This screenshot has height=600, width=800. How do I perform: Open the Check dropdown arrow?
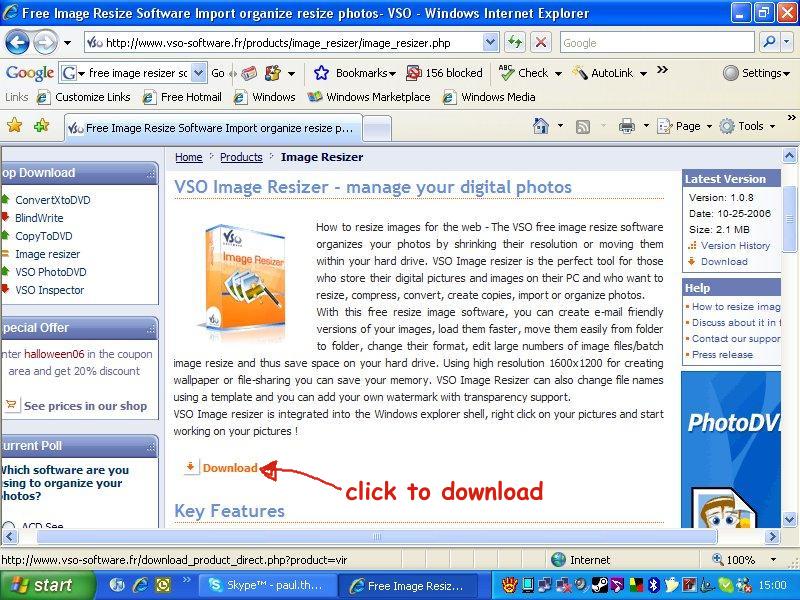[558, 73]
